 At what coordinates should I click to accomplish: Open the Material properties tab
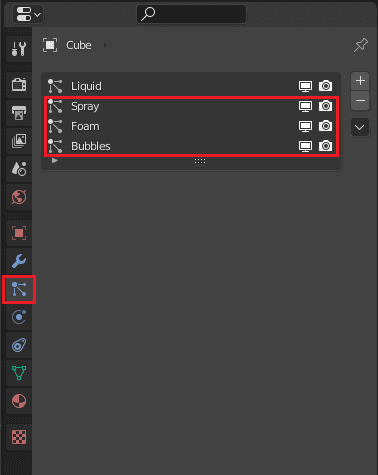pos(19,401)
